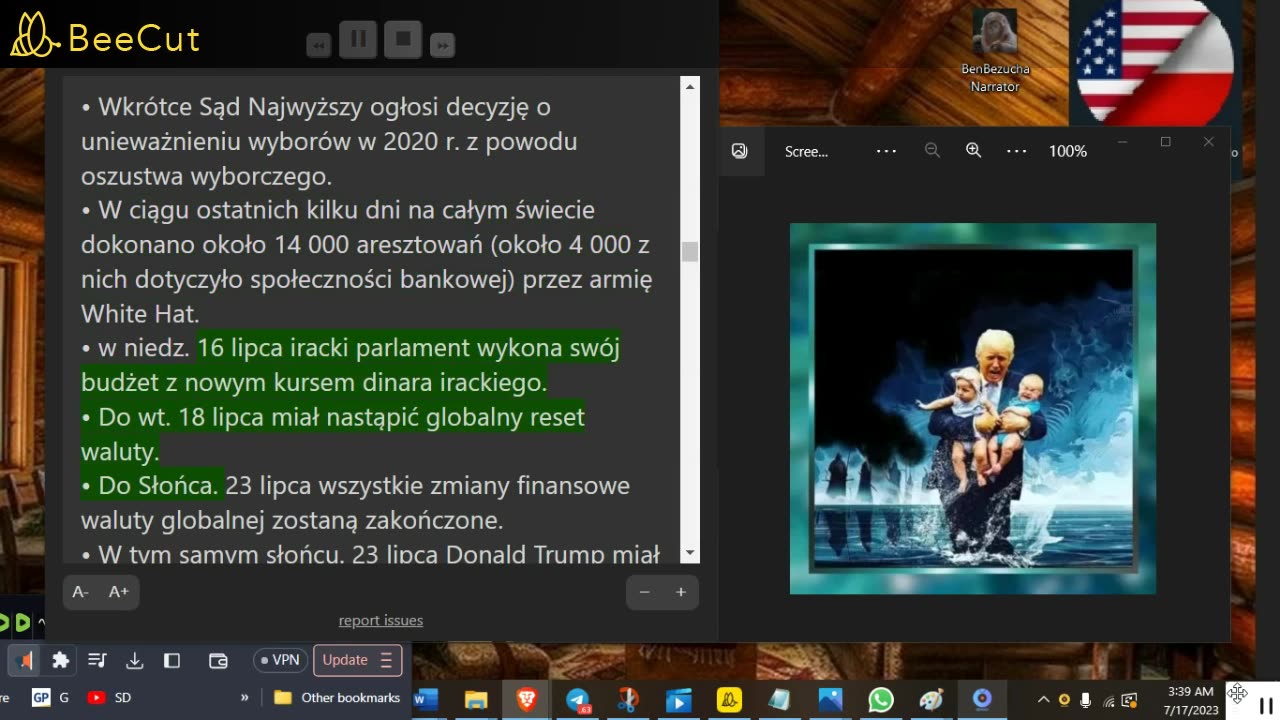Click the yellow circular system tray icon
This screenshot has height=720, width=1280.
[1064, 700]
